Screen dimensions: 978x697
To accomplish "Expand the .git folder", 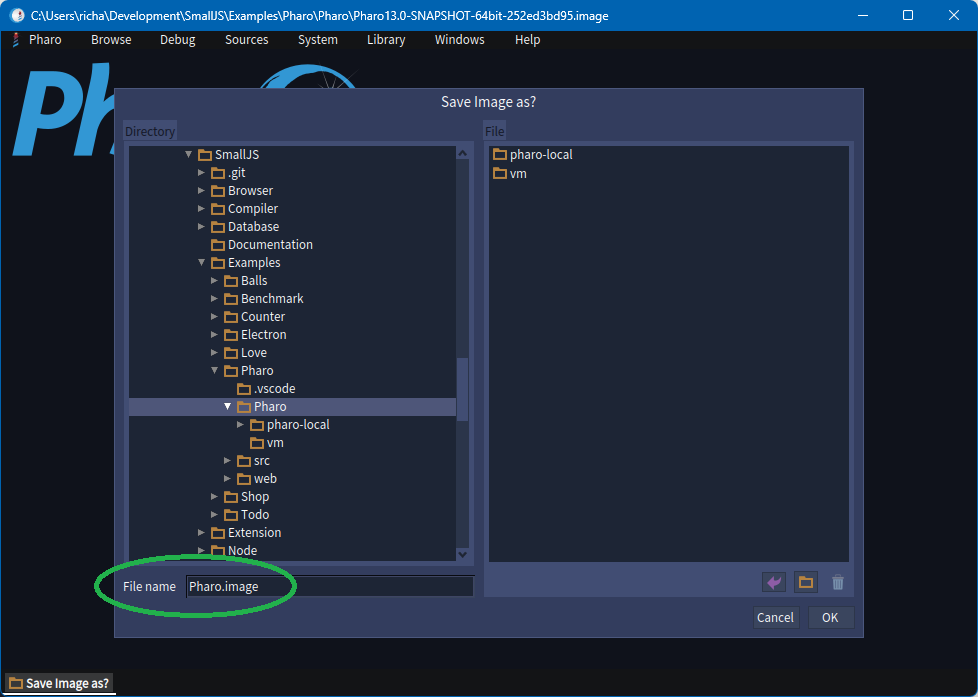I will (x=201, y=172).
